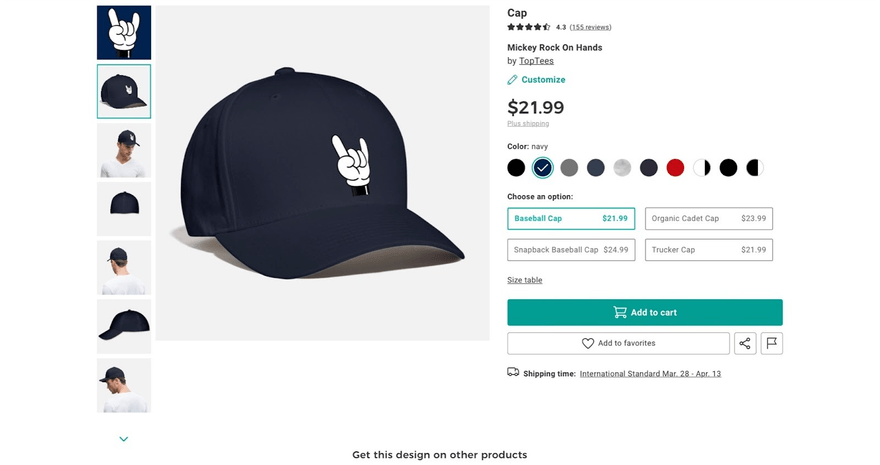
Task: Pick the Trucker Cap option
Action: tap(708, 249)
